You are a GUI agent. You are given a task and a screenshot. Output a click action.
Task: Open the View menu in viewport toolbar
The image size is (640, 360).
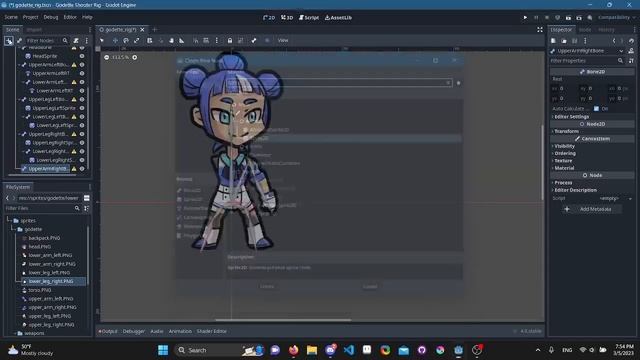[283, 40]
